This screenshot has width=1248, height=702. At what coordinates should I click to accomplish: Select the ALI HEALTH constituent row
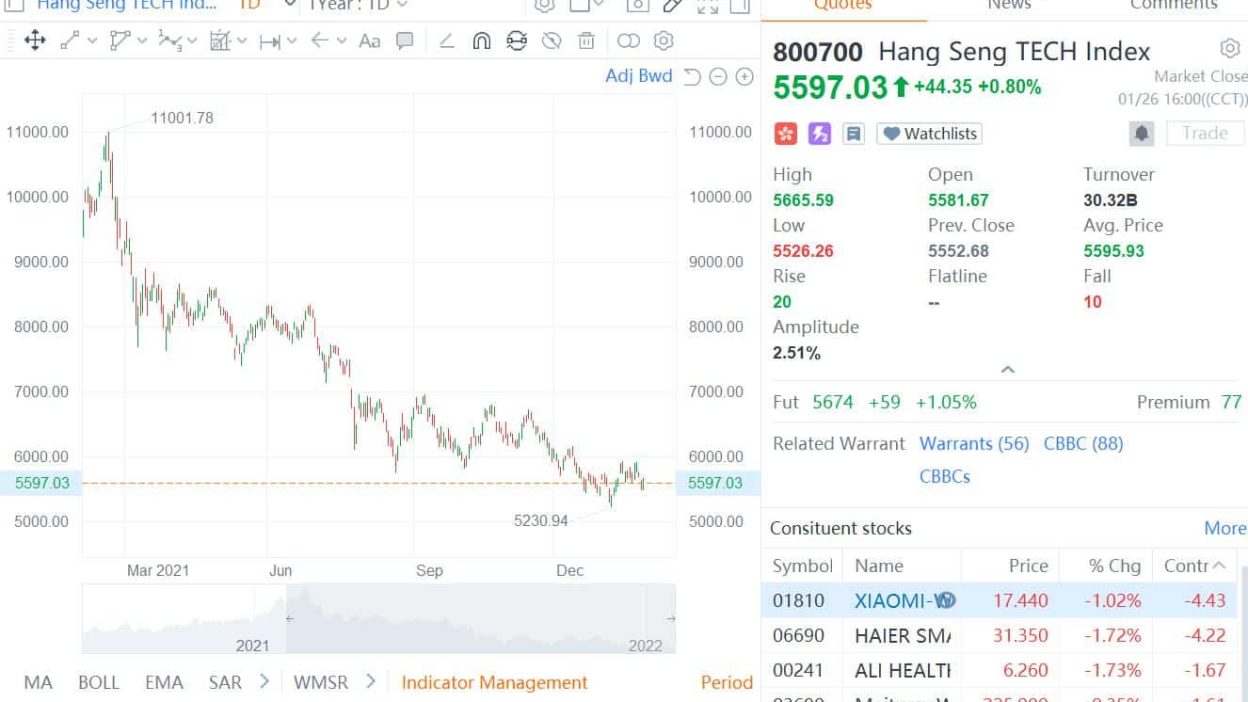pos(1000,670)
